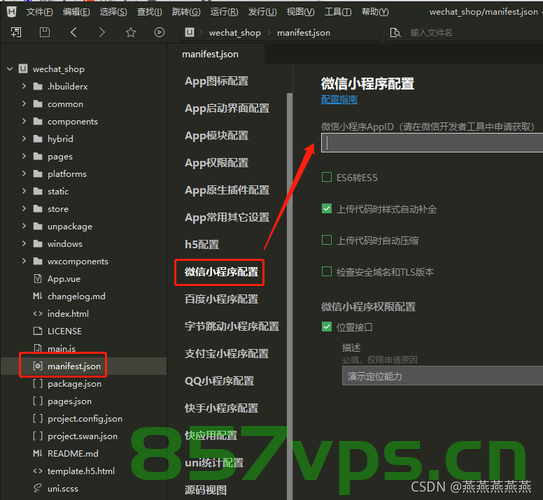
Task: Expand the unpackage folder
Action: pos(24,226)
